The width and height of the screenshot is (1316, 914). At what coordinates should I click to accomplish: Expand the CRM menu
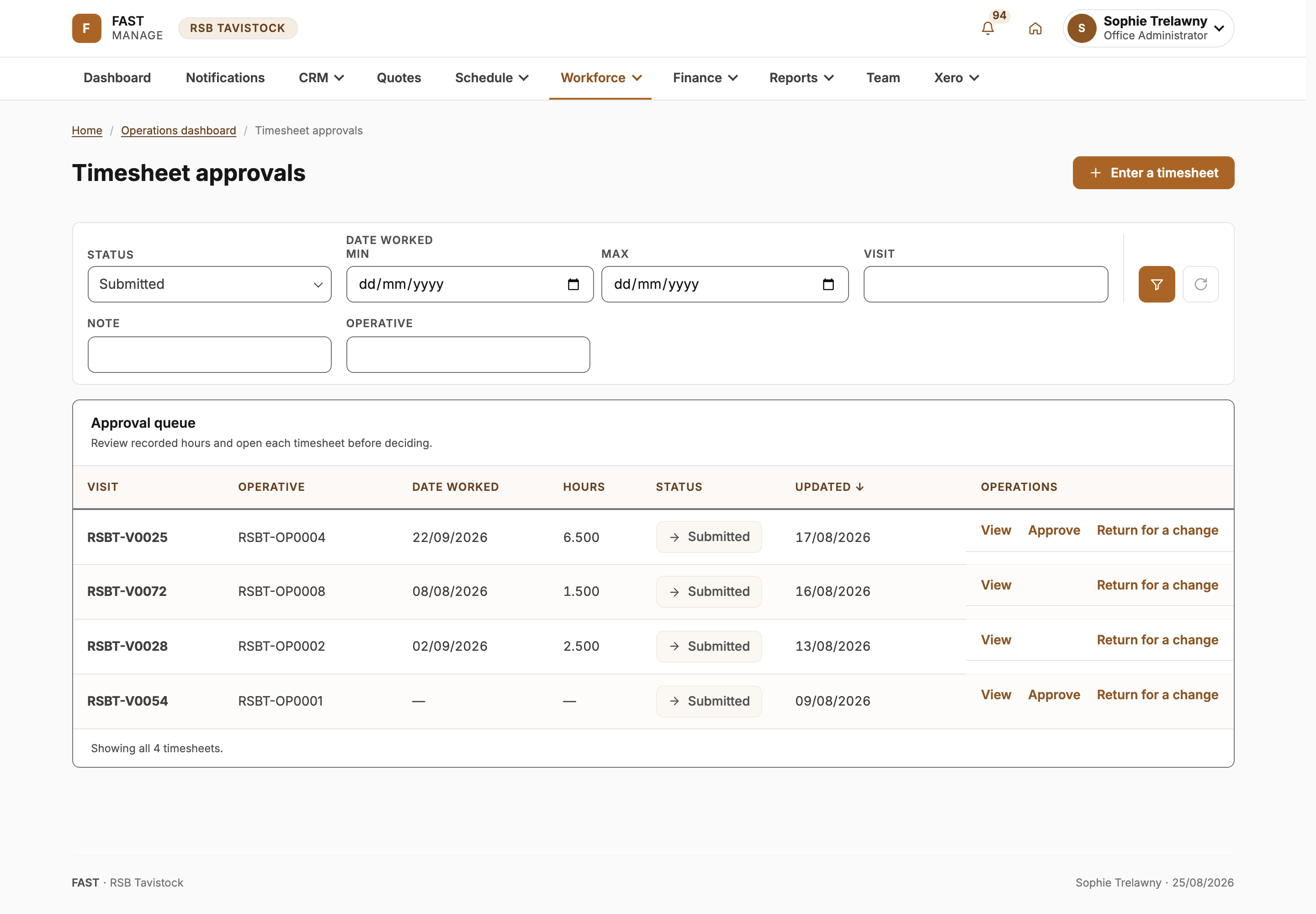(x=321, y=78)
